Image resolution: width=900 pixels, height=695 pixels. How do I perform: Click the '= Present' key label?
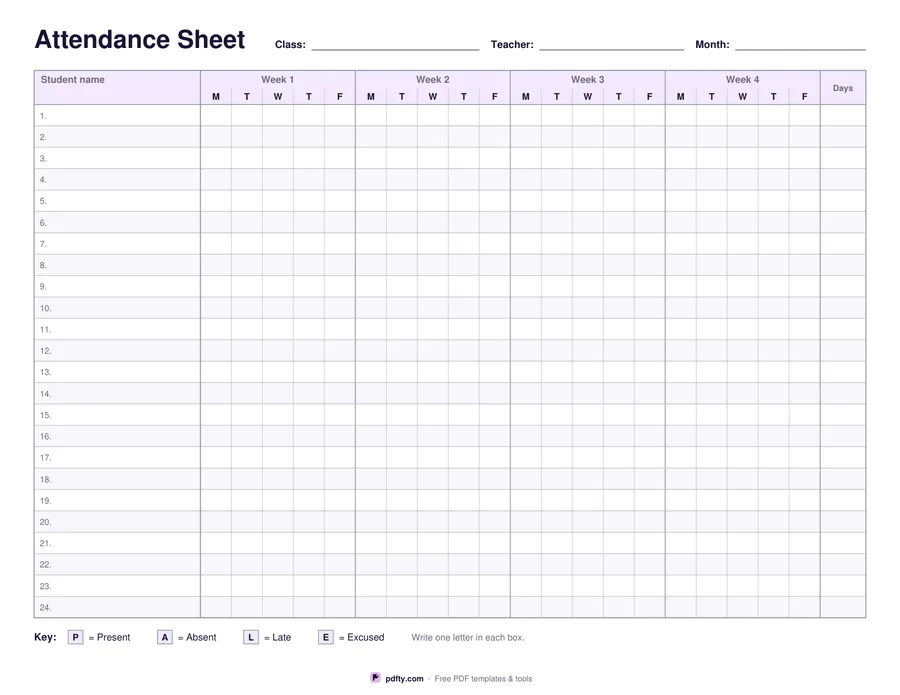click(109, 637)
